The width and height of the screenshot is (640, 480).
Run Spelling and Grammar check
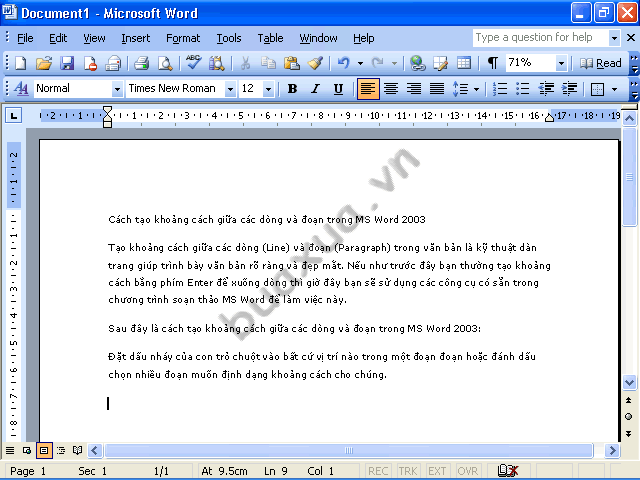193,62
